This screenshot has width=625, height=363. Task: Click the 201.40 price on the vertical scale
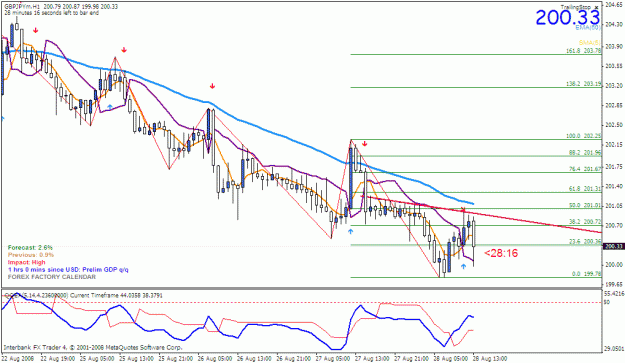coord(614,186)
